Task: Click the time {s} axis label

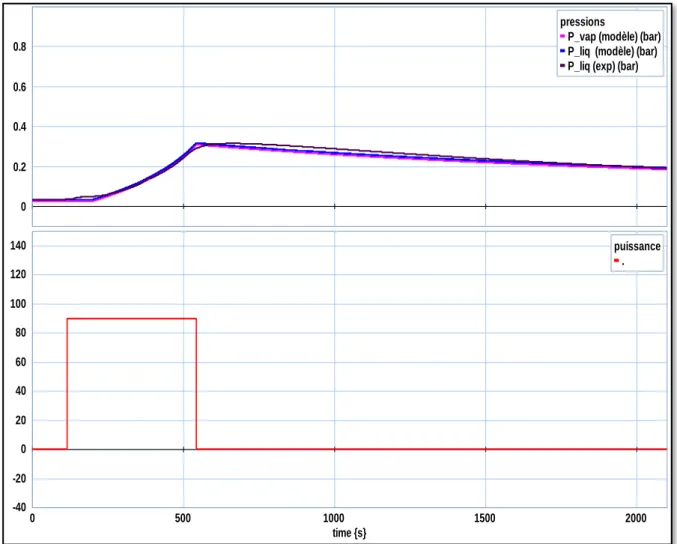Action: pyautogui.click(x=349, y=533)
